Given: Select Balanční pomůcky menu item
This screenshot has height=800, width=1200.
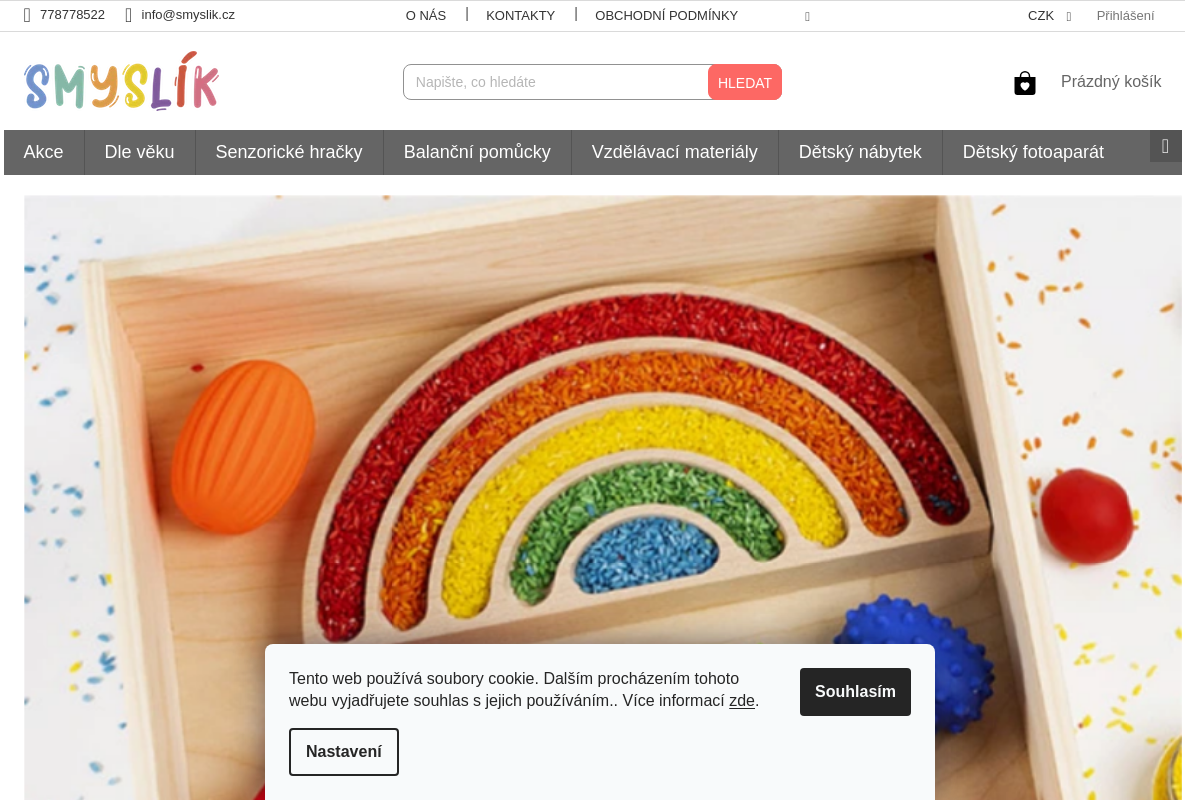Looking at the screenshot, I should click(x=477, y=152).
